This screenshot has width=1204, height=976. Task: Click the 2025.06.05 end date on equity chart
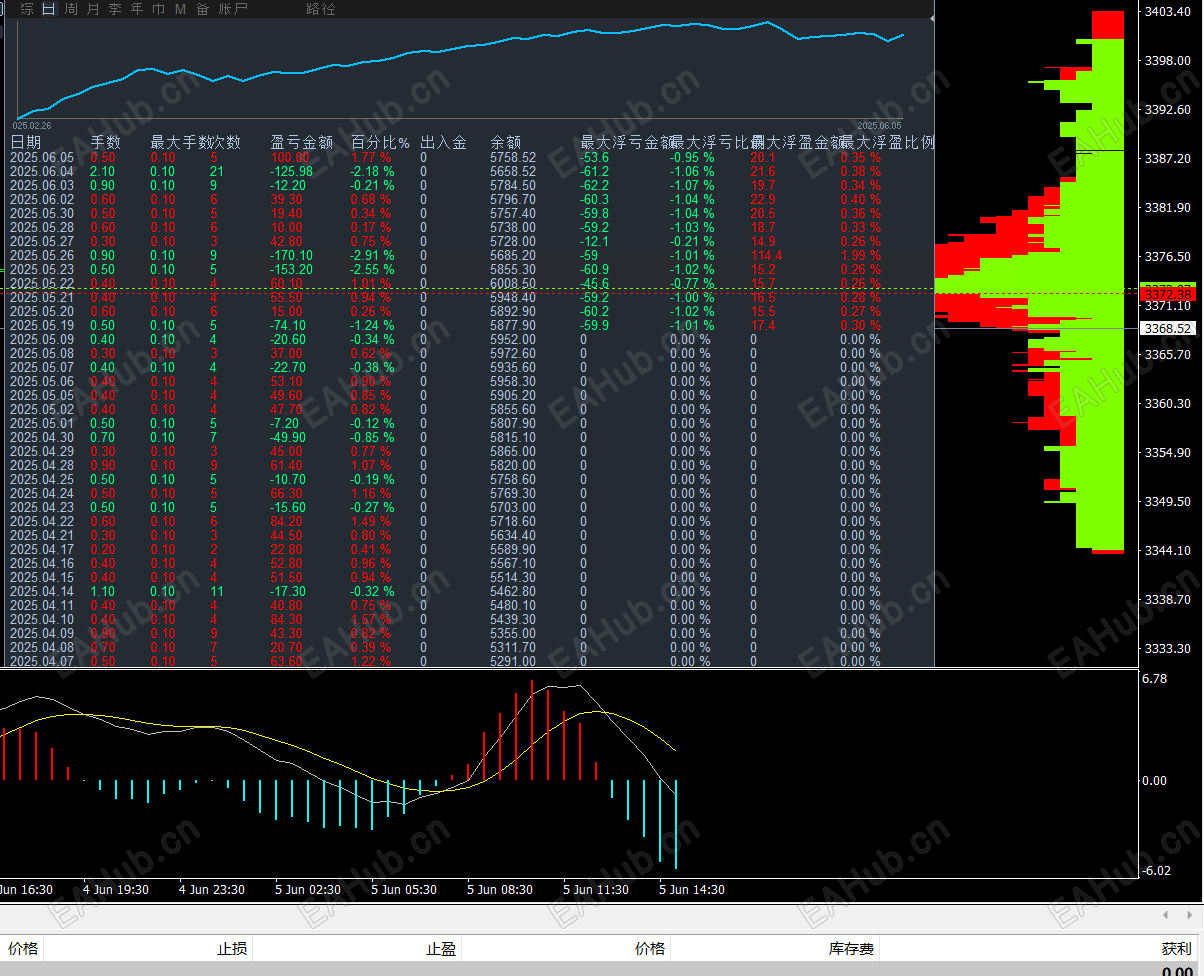(x=880, y=125)
